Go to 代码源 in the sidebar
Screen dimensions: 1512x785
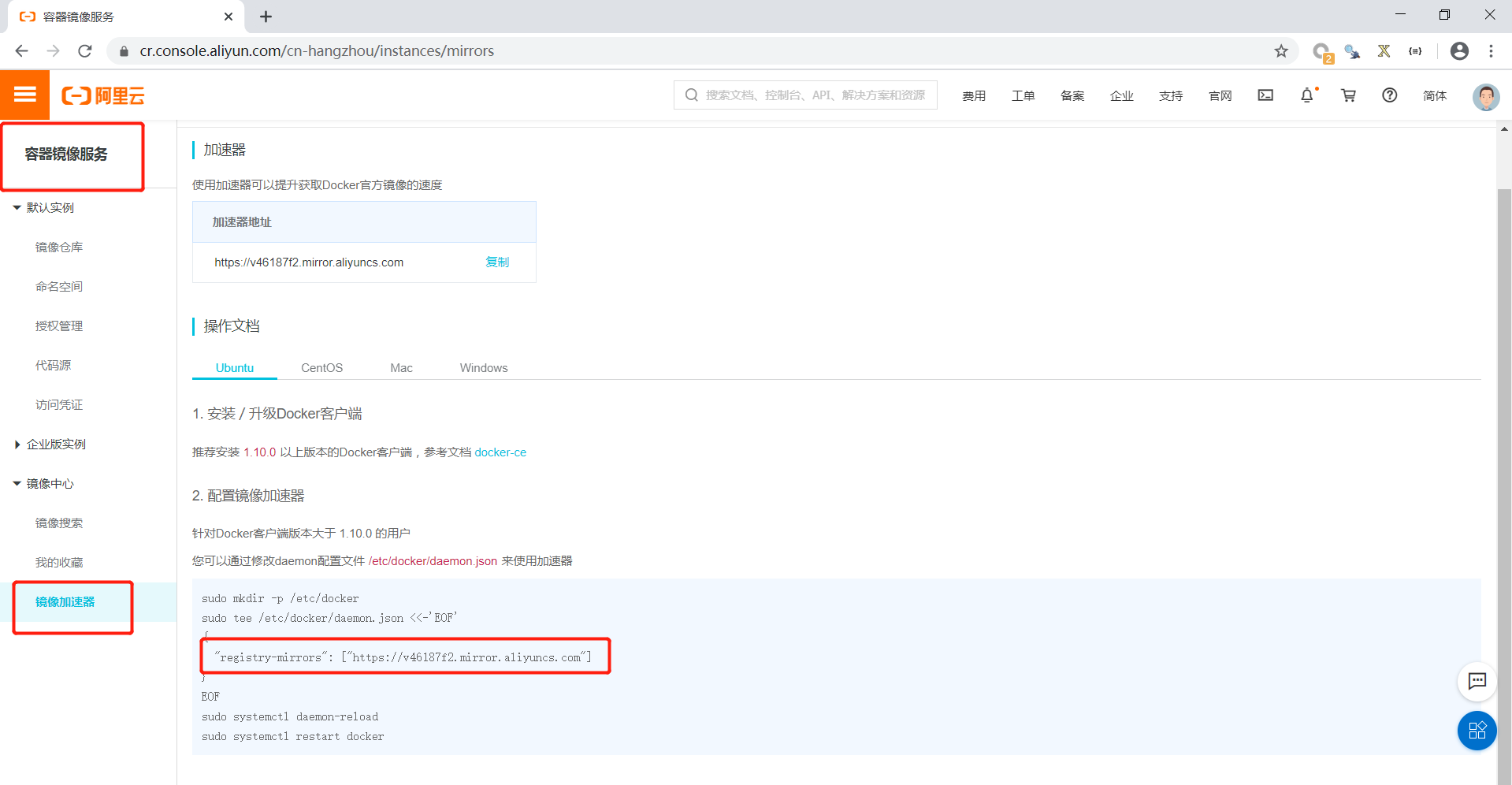pyautogui.click(x=53, y=366)
